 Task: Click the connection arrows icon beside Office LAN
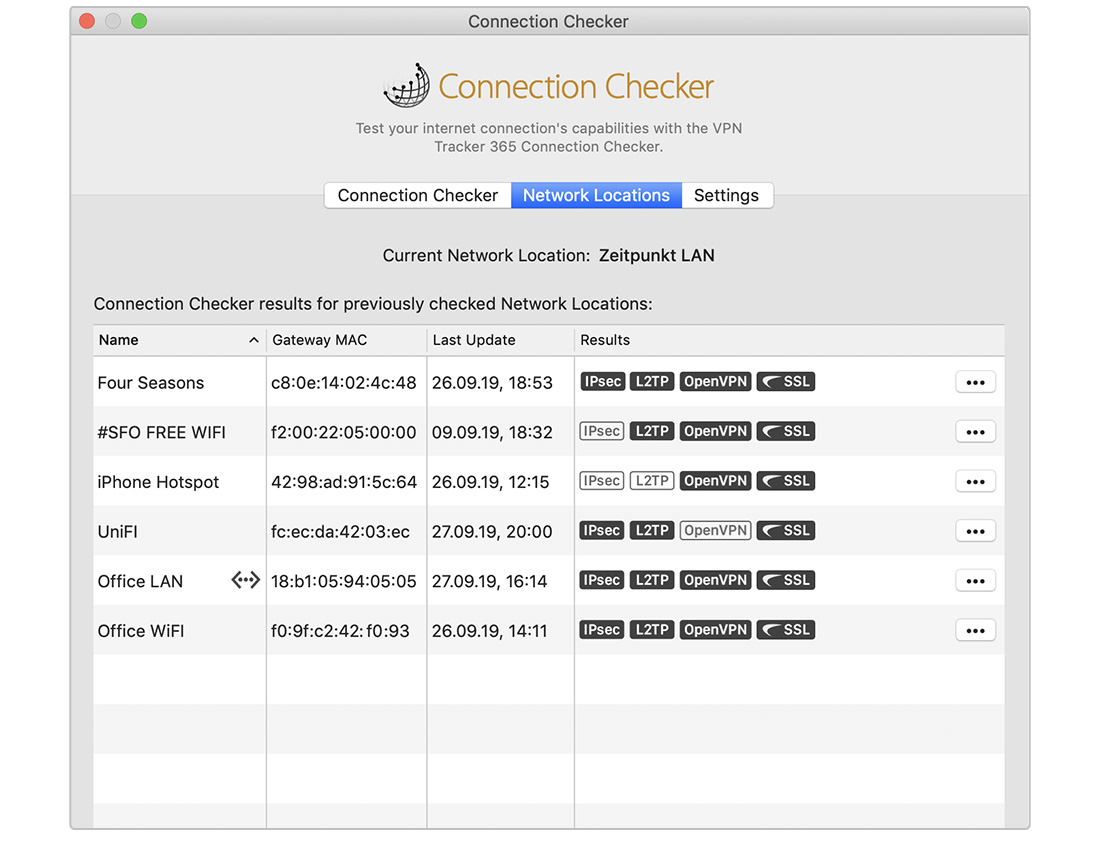[245, 580]
